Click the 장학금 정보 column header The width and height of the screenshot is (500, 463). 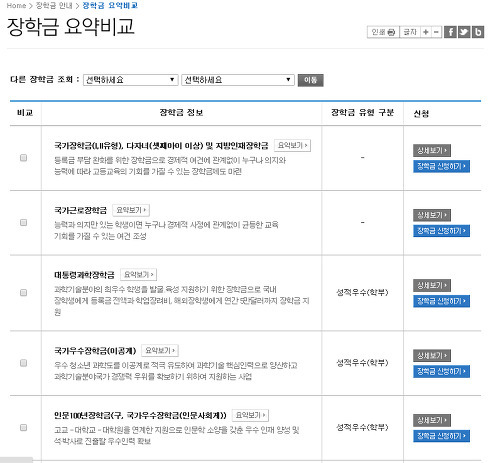(x=181, y=113)
